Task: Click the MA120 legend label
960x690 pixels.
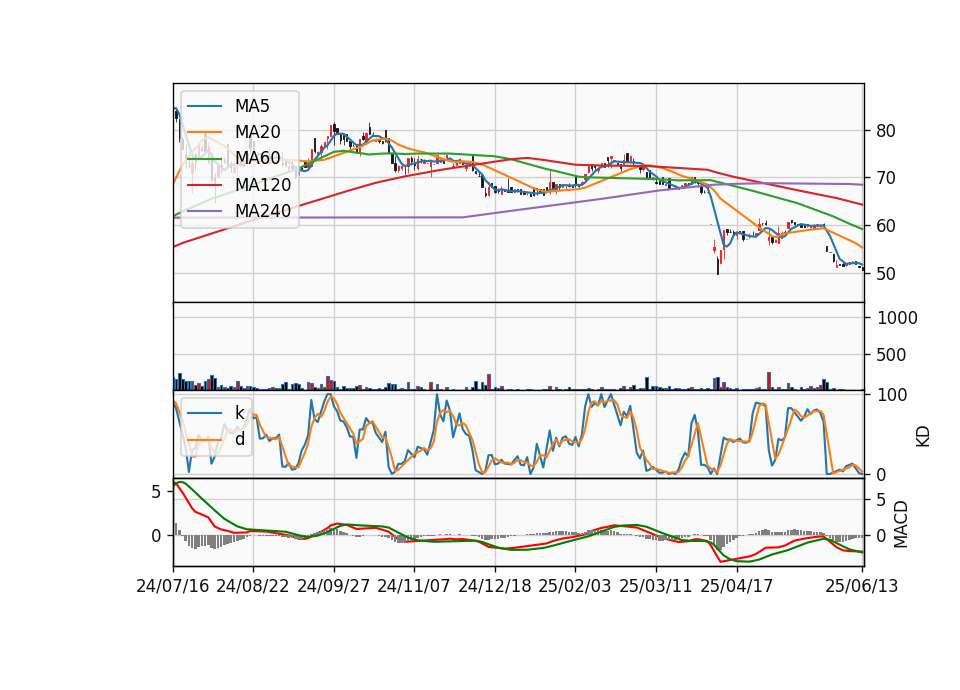Action: (x=263, y=184)
